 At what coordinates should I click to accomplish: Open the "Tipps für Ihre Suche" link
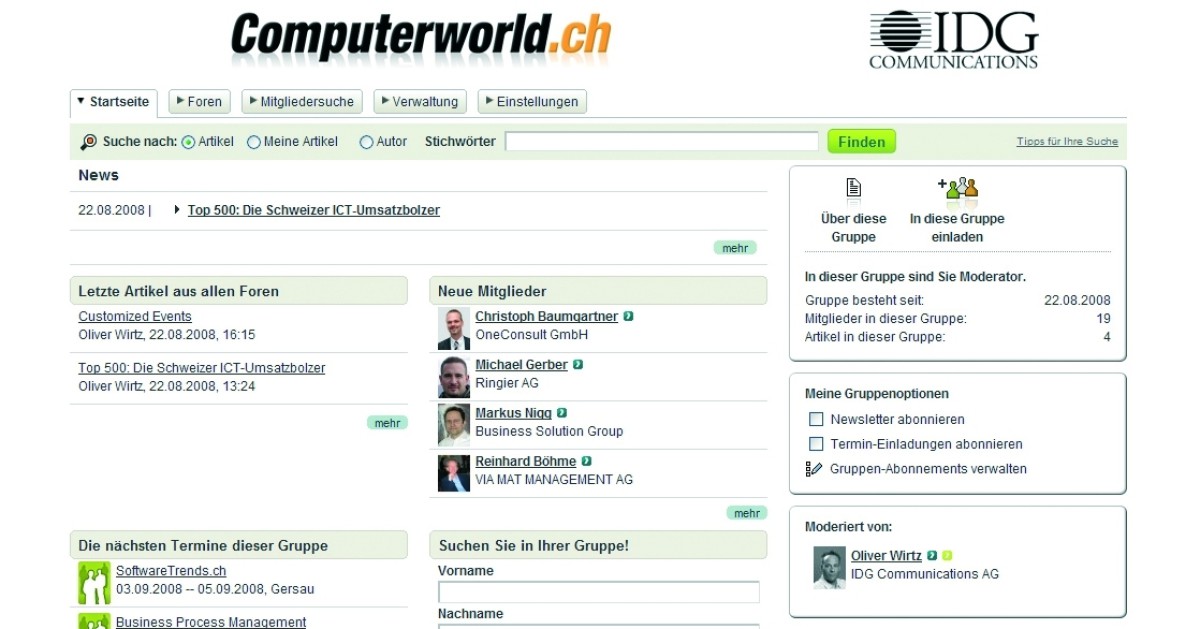1066,141
